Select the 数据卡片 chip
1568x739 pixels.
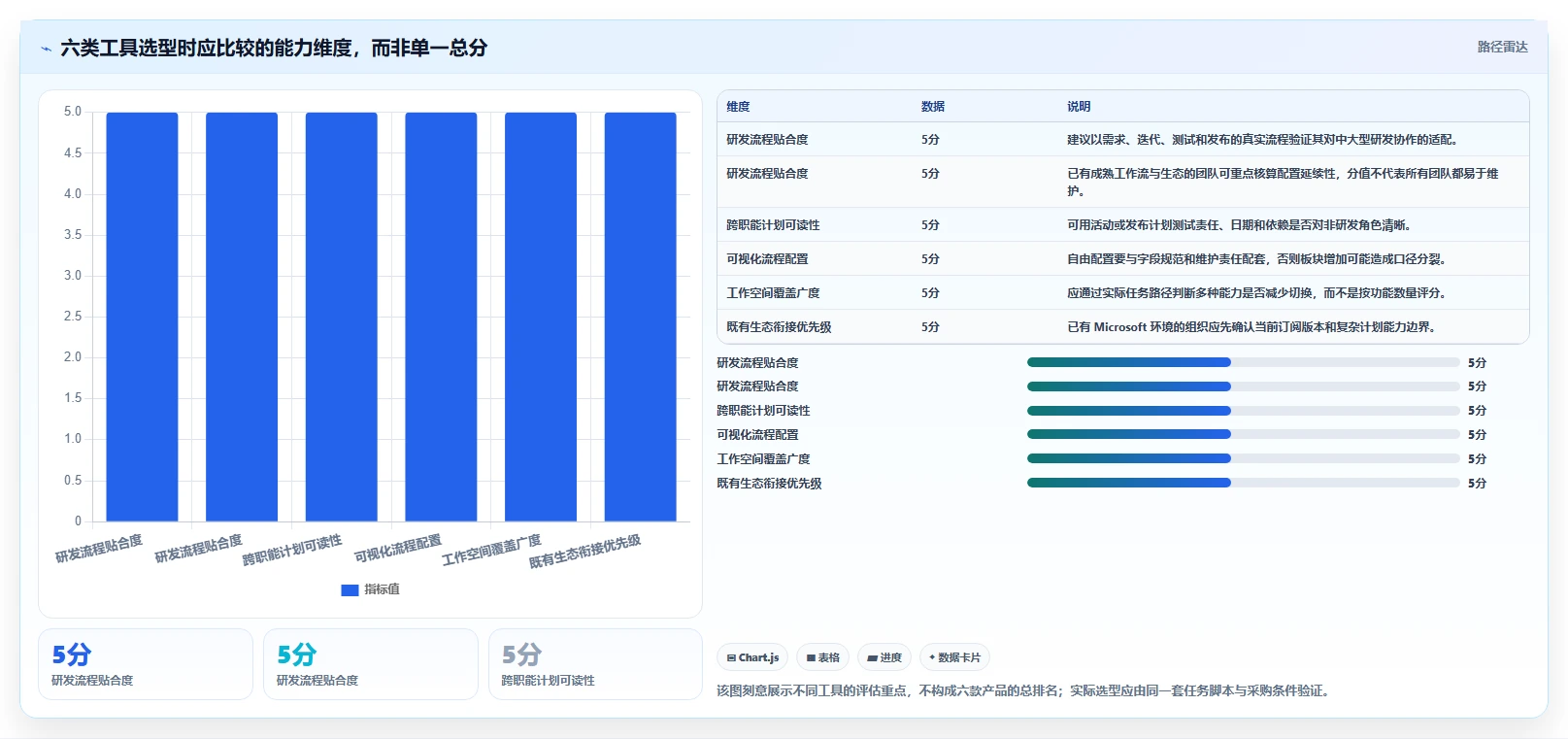click(x=954, y=657)
